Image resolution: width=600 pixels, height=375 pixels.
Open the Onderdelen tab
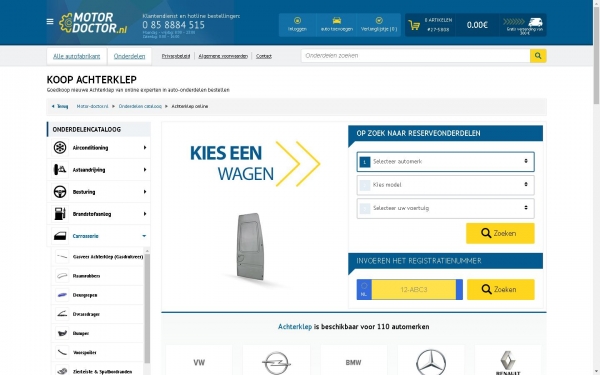[129, 56]
